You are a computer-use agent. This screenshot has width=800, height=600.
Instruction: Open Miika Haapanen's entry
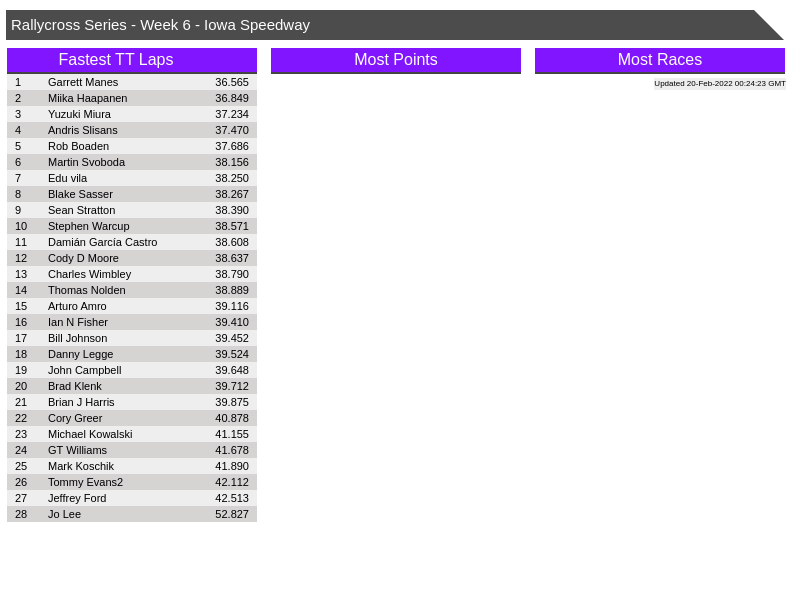(87, 98)
